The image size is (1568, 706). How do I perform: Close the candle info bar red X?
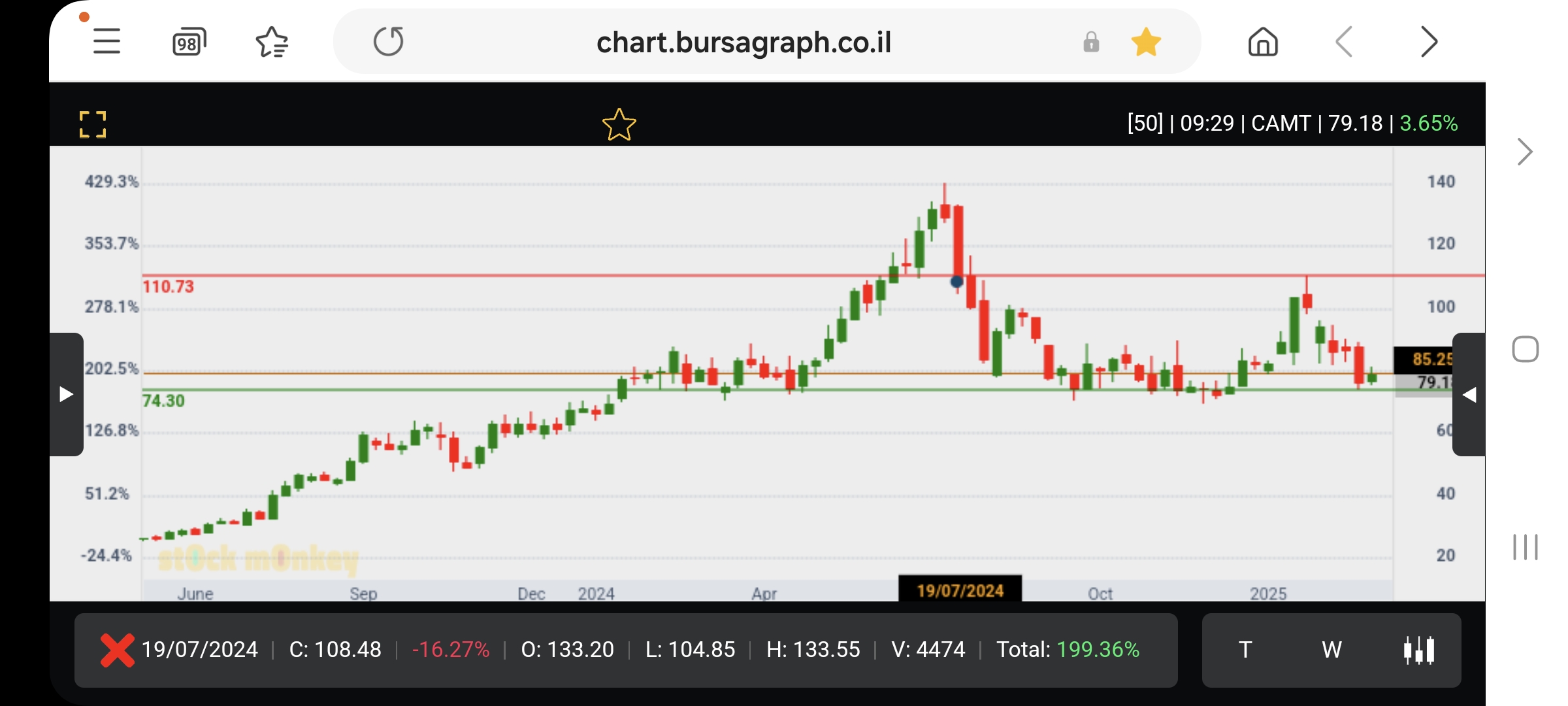tap(117, 650)
